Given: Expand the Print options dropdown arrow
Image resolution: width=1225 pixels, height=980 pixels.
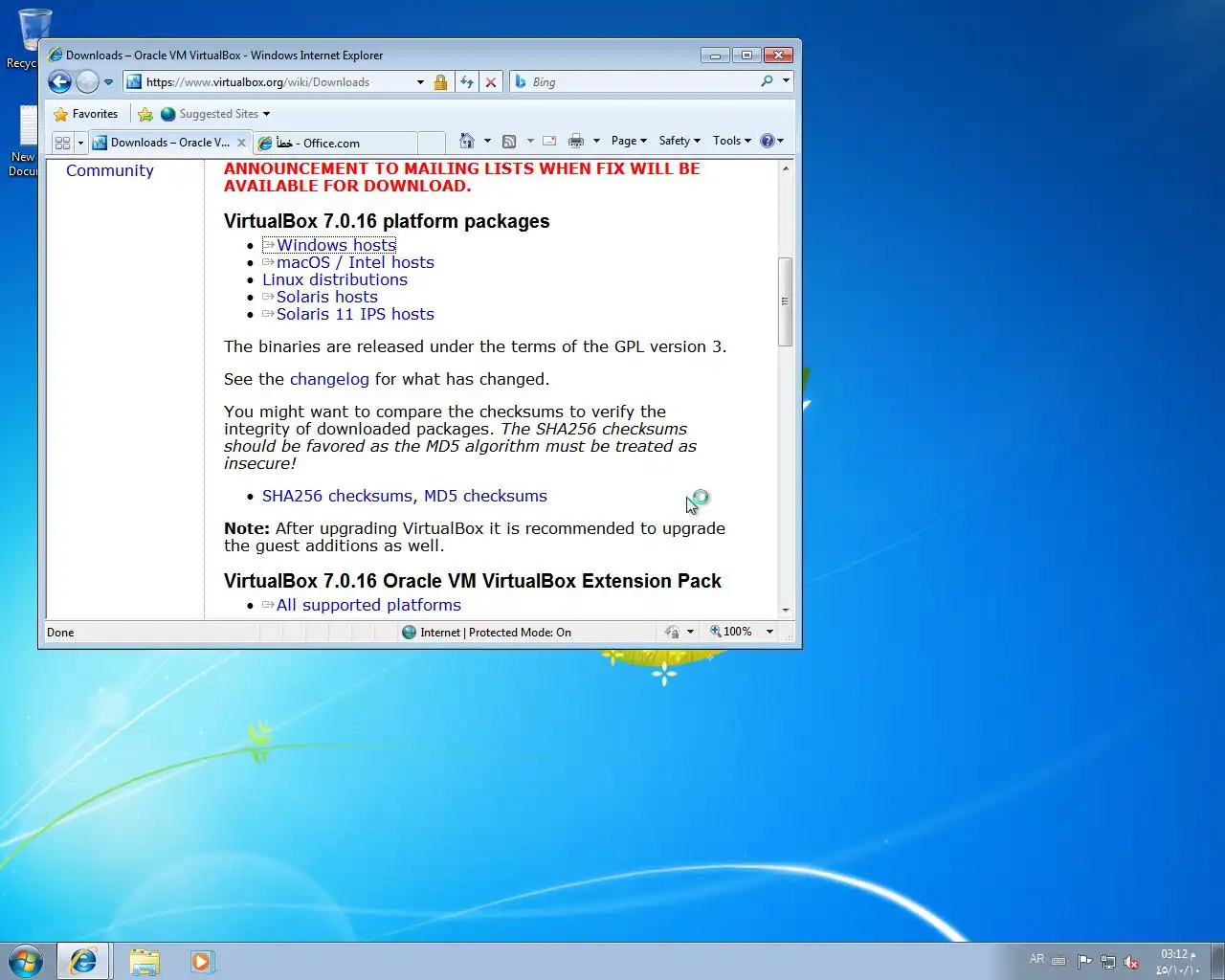Looking at the screenshot, I should (x=596, y=141).
